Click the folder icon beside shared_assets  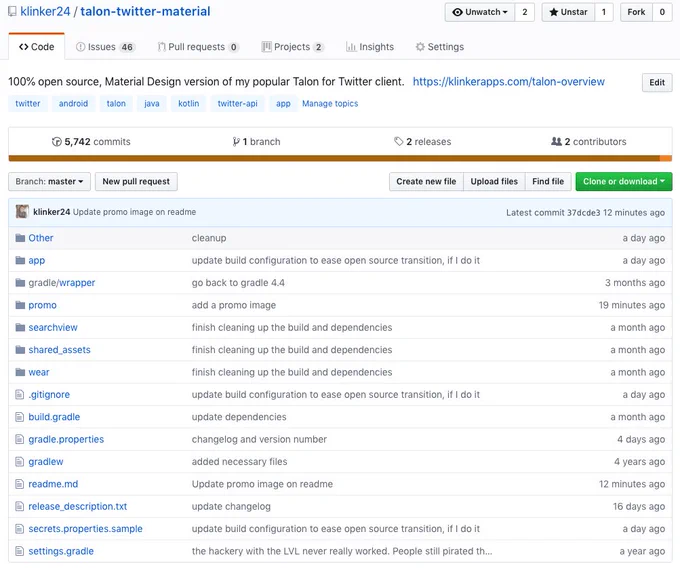click(20, 349)
